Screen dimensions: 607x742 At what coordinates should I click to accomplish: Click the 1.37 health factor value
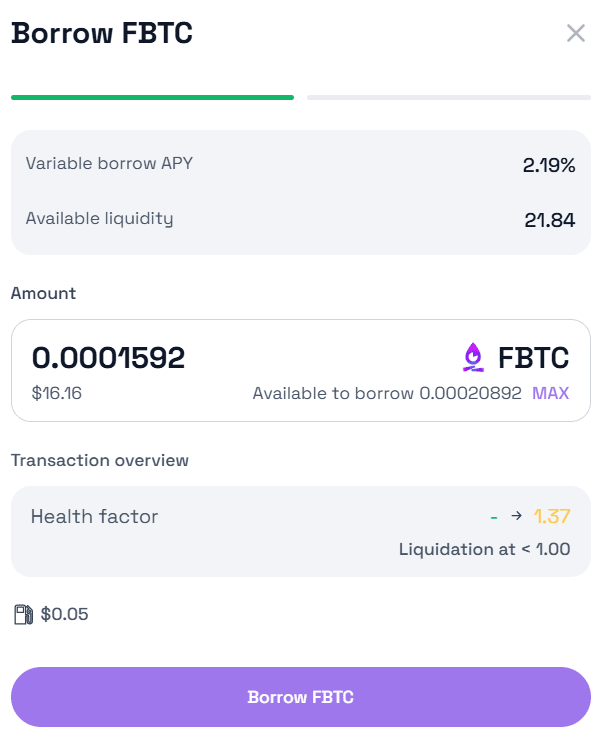click(x=551, y=516)
